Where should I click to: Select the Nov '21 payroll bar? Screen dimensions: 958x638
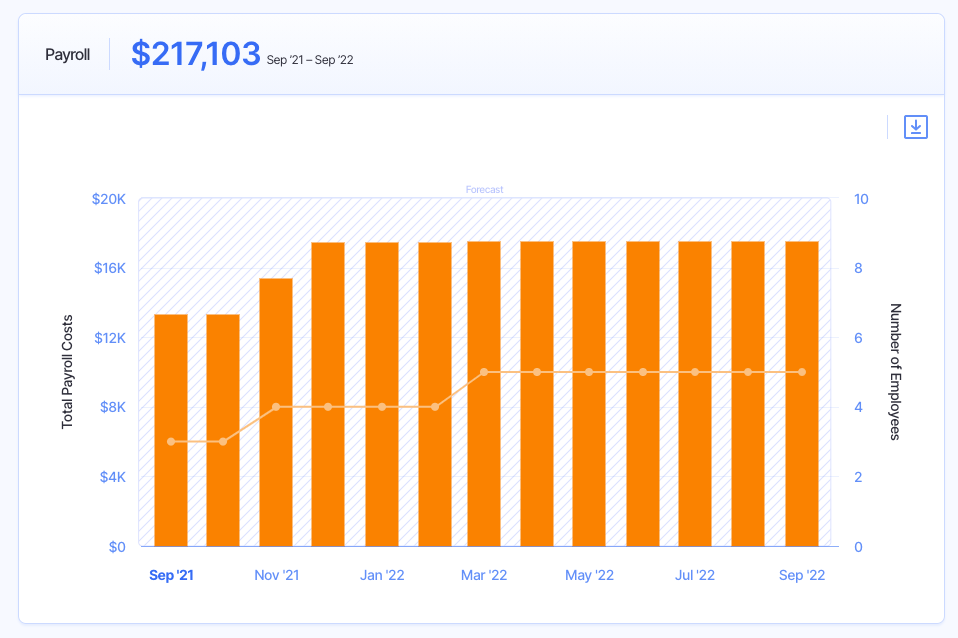coord(276,412)
